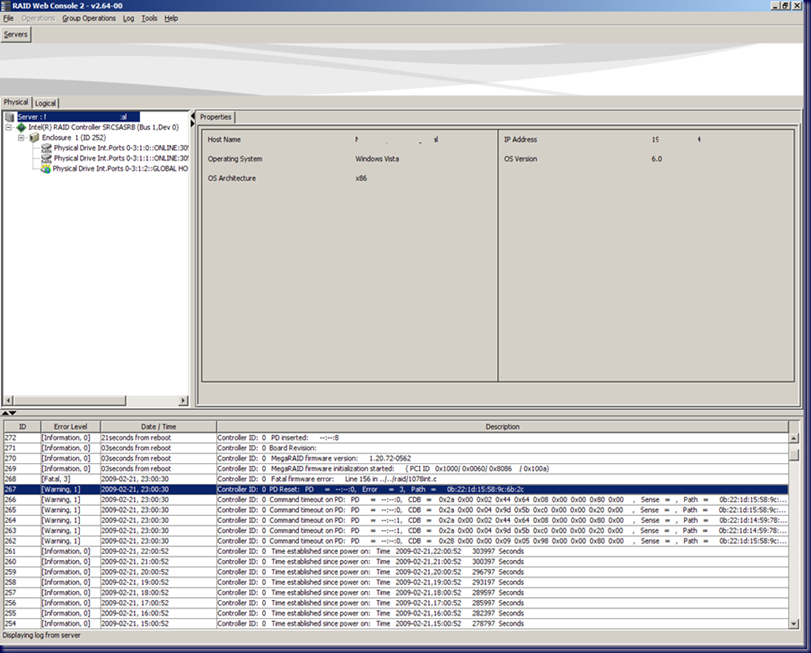The width and height of the screenshot is (811, 653).
Task: Open the Help menu
Action: coord(171,18)
